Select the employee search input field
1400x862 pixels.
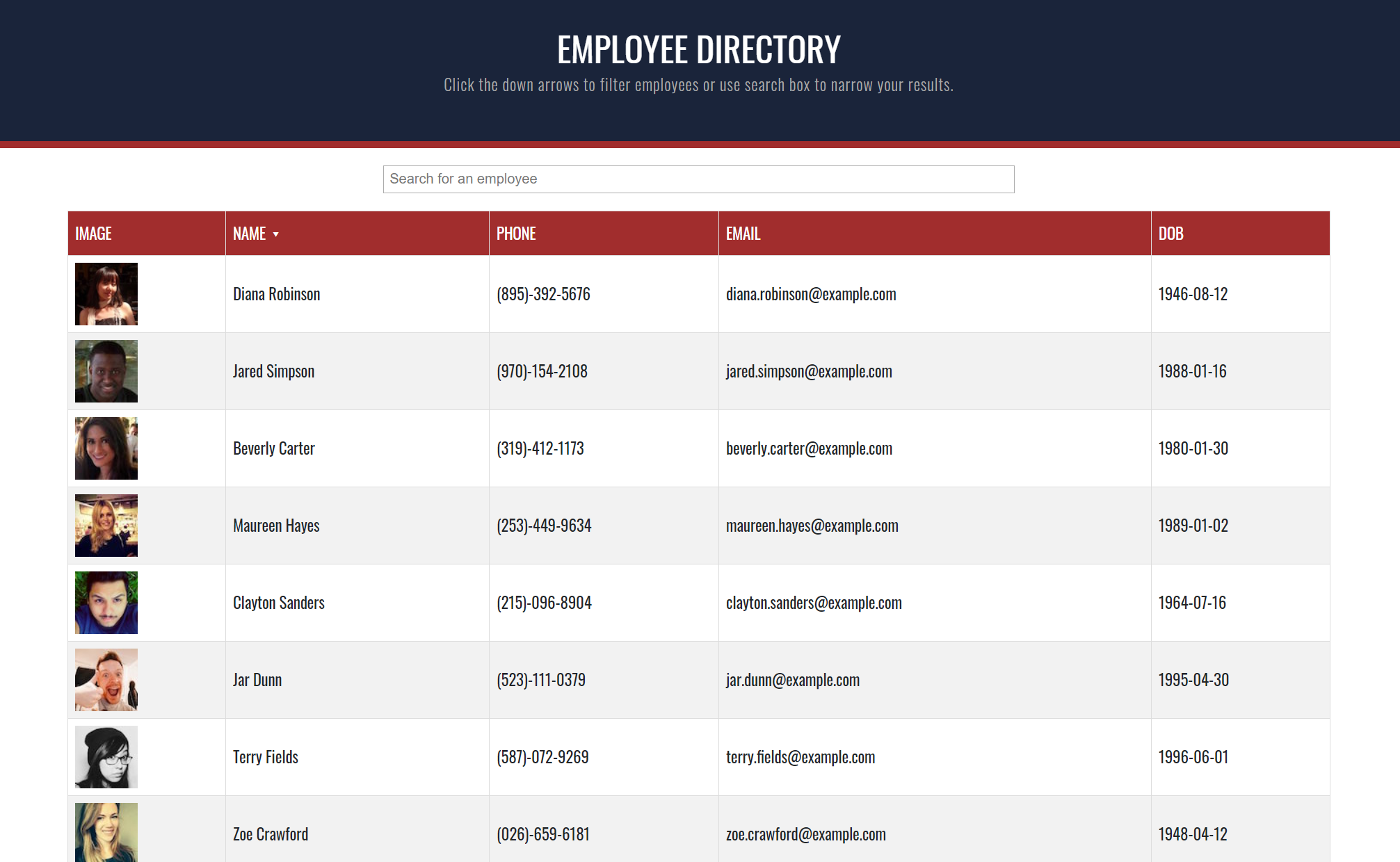[698, 179]
